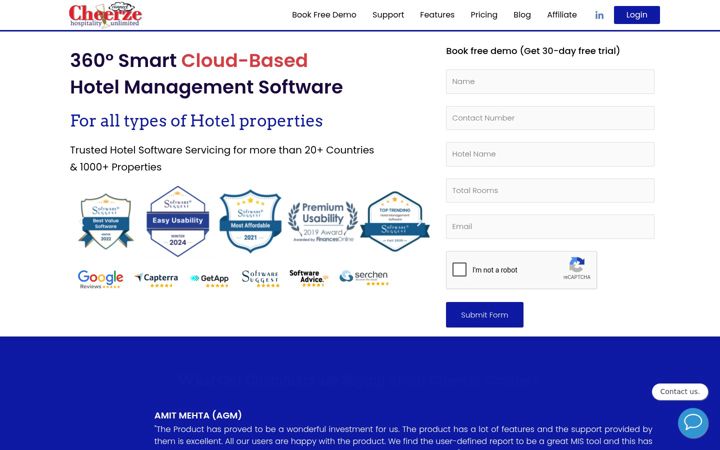
Task: Click the 'For all types of Hotel properties' text
Action: (x=197, y=121)
